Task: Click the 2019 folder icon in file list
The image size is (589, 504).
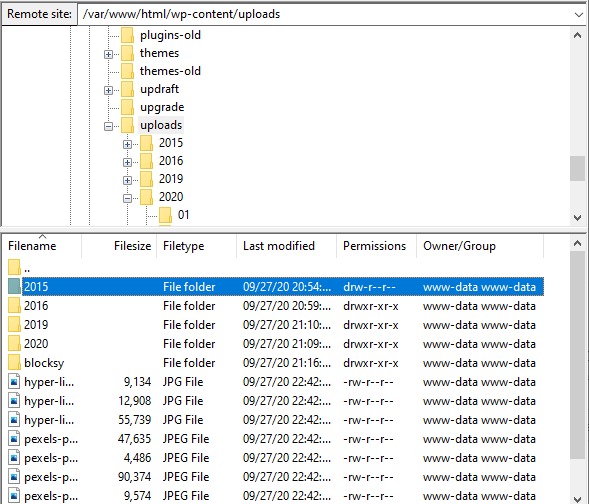Action: click(x=14, y=324)
